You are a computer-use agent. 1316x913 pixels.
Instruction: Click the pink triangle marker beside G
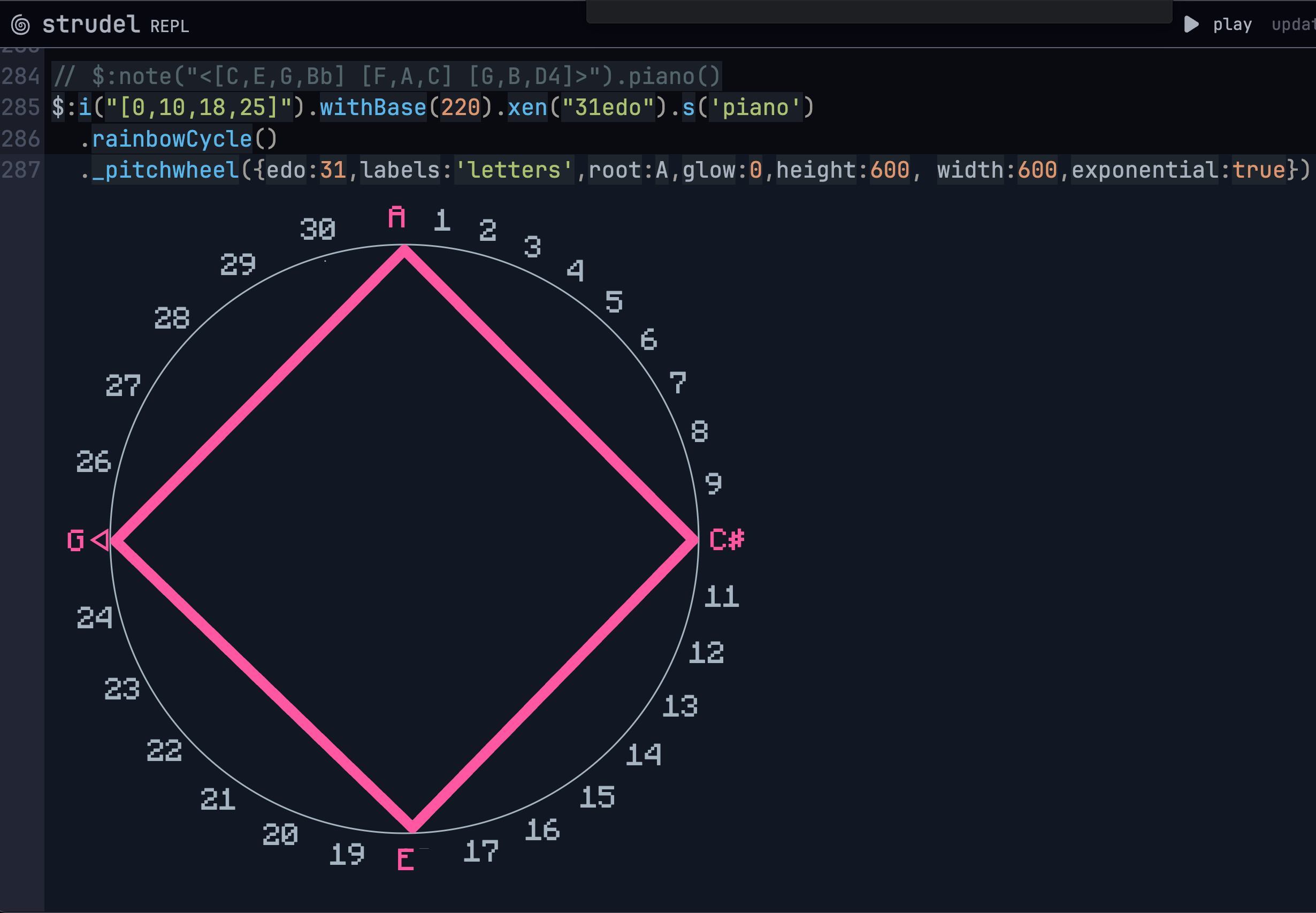[101, 540]
